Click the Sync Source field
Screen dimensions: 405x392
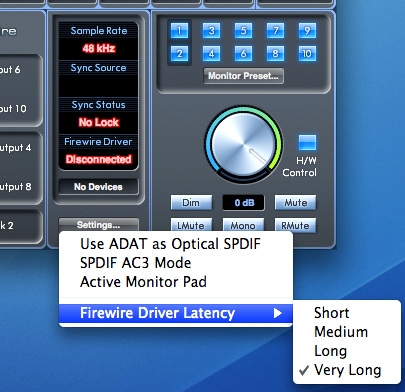pyautogui.click(x=99, y=86)
